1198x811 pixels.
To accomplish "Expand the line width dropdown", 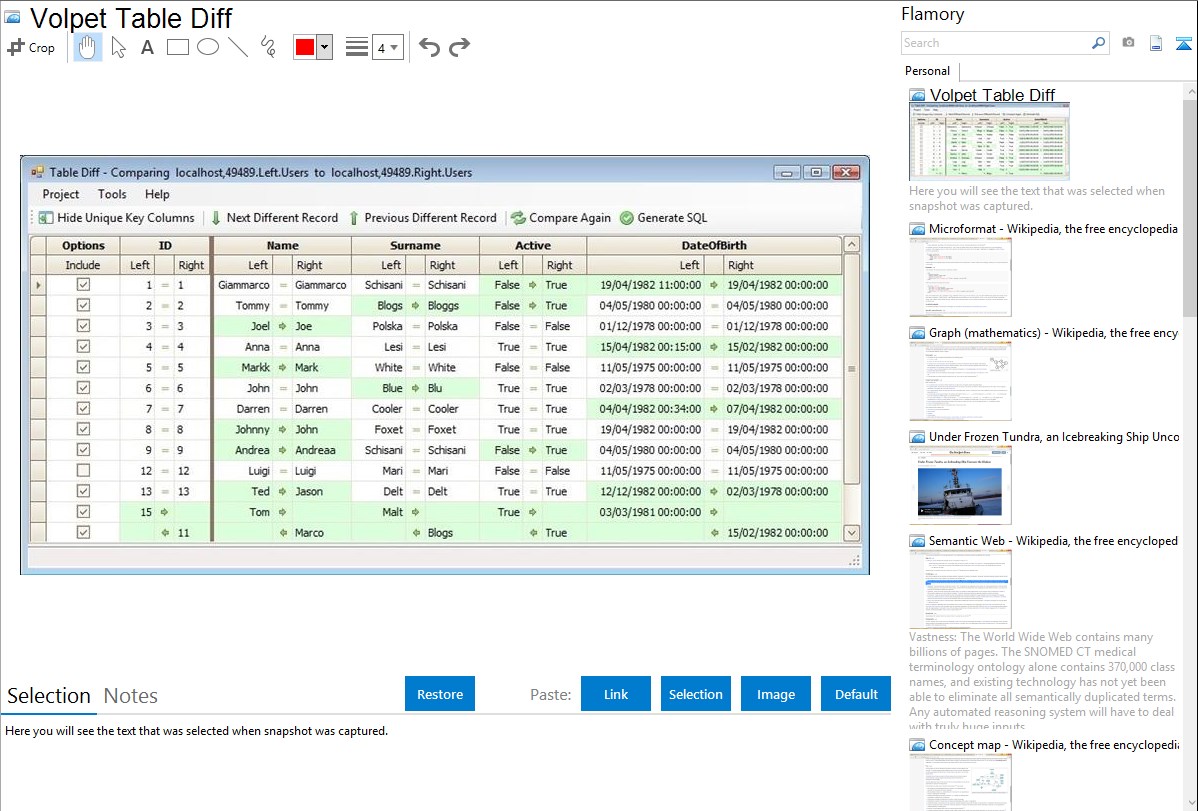I will point(394,48).
